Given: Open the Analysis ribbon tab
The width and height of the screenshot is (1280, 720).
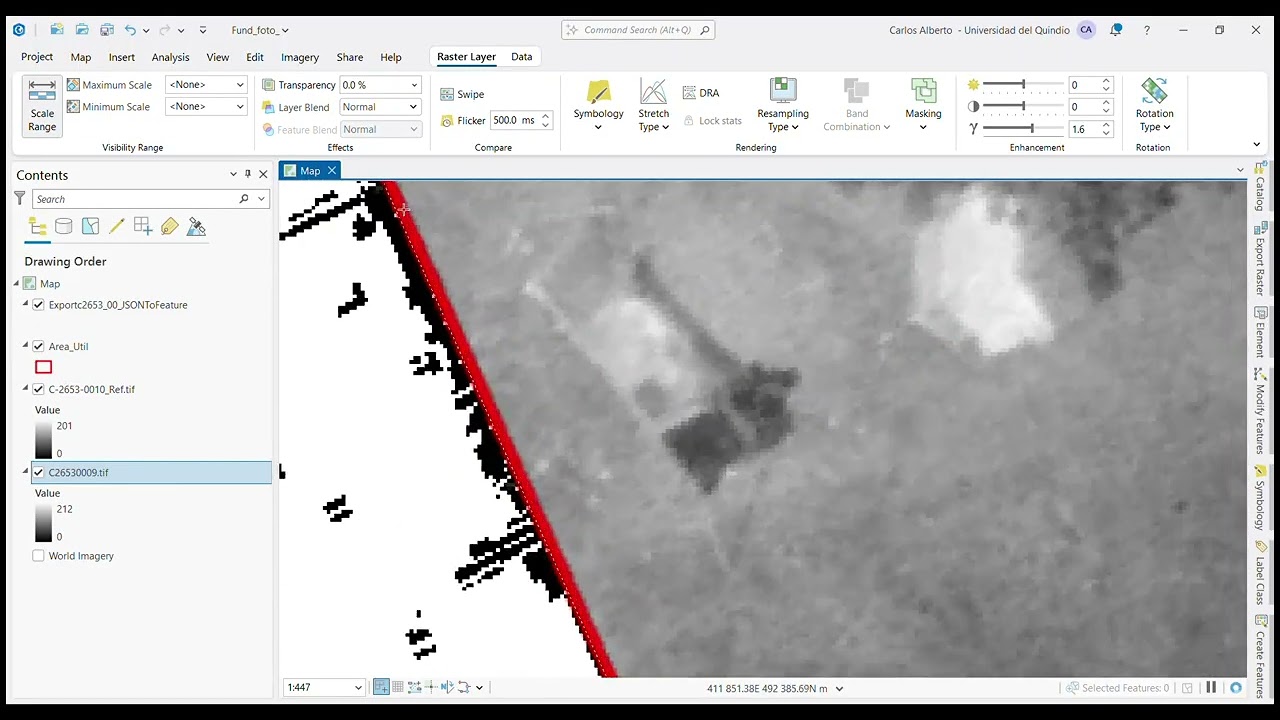Looking at the screenshot, I should point(170,57).
